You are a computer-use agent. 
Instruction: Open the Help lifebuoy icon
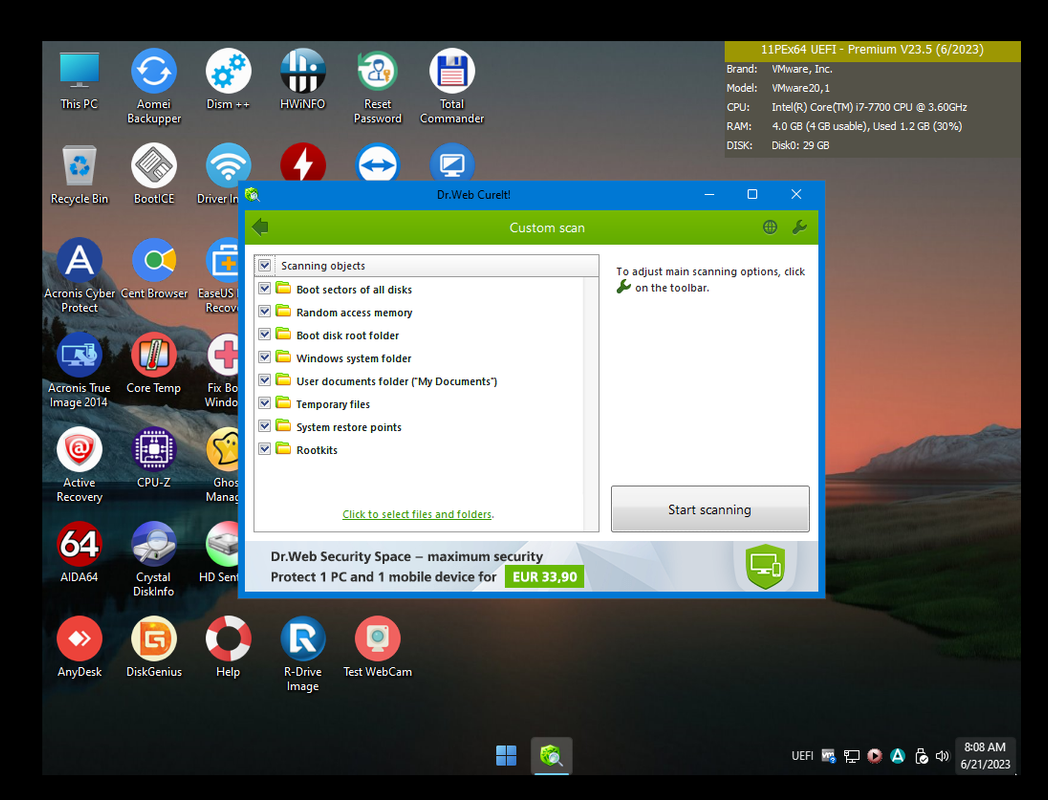pyautogui.click(x=228, y=648)
